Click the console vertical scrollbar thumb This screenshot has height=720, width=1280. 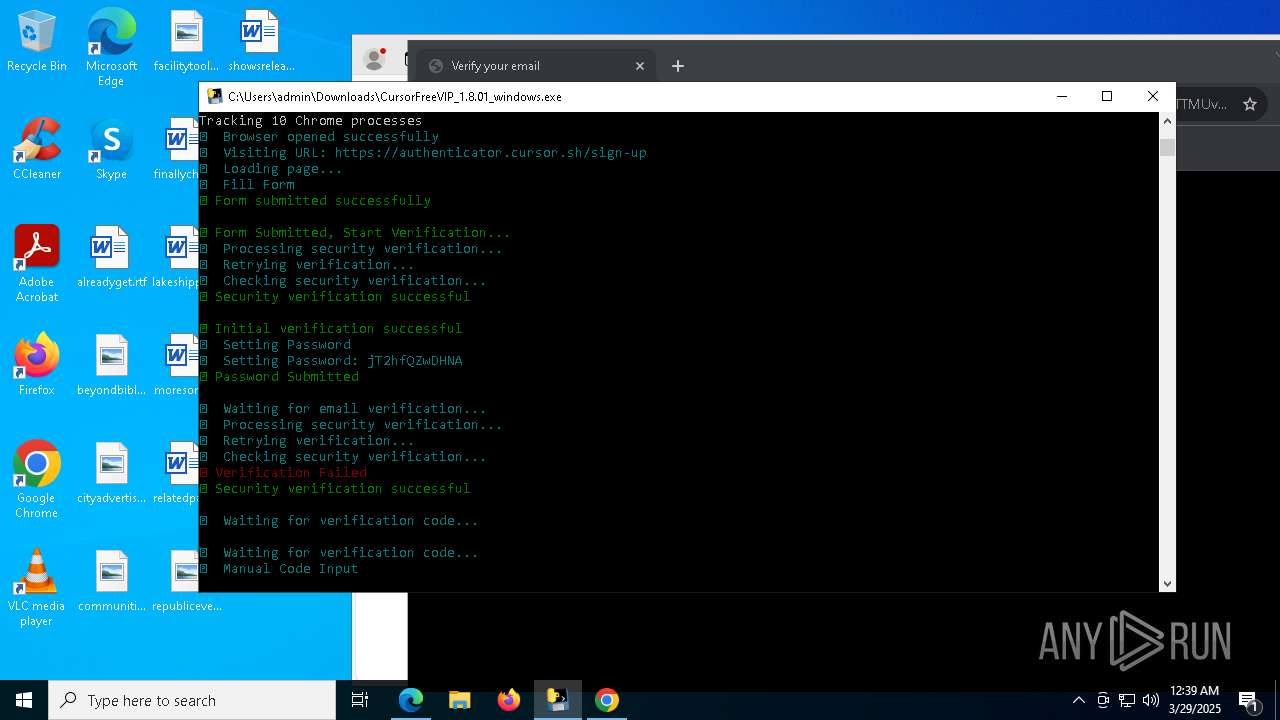click(x=1167, y=148)
